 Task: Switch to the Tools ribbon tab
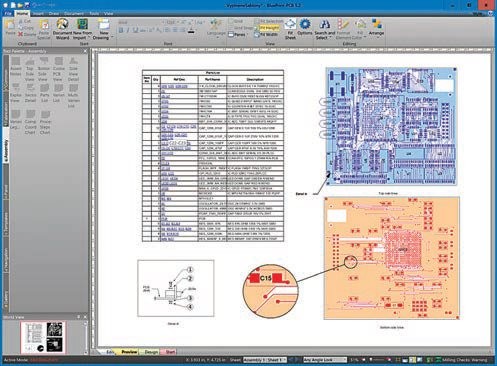[94, 14]
